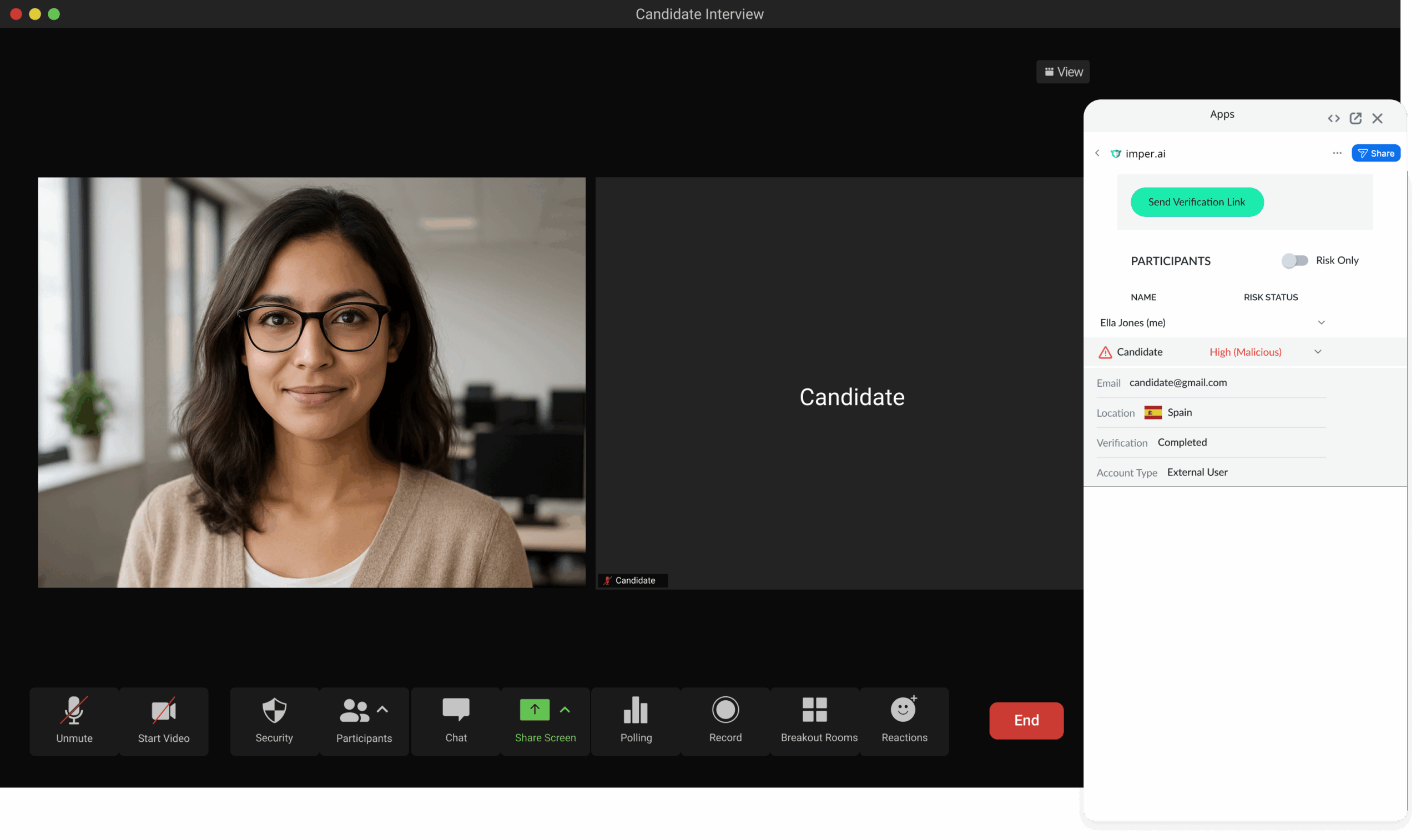Toggle the Risk Only switch
Image resolution: width=1421 pixels, height=840 pixels.
tap(1295, 260)
